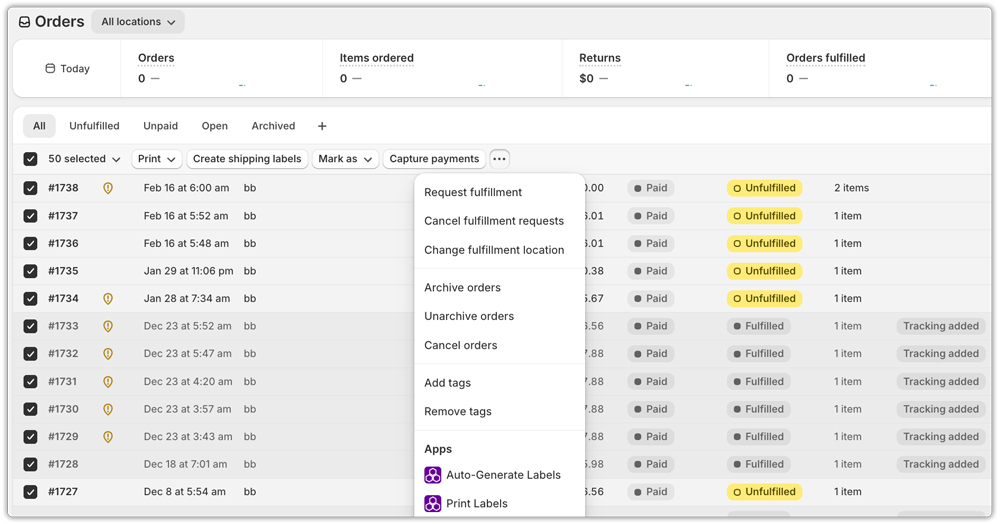Uncheck order #1734 checkbox
This screenshot has height=524, width=1000.
pyautogui.click(x=30, y=298)
